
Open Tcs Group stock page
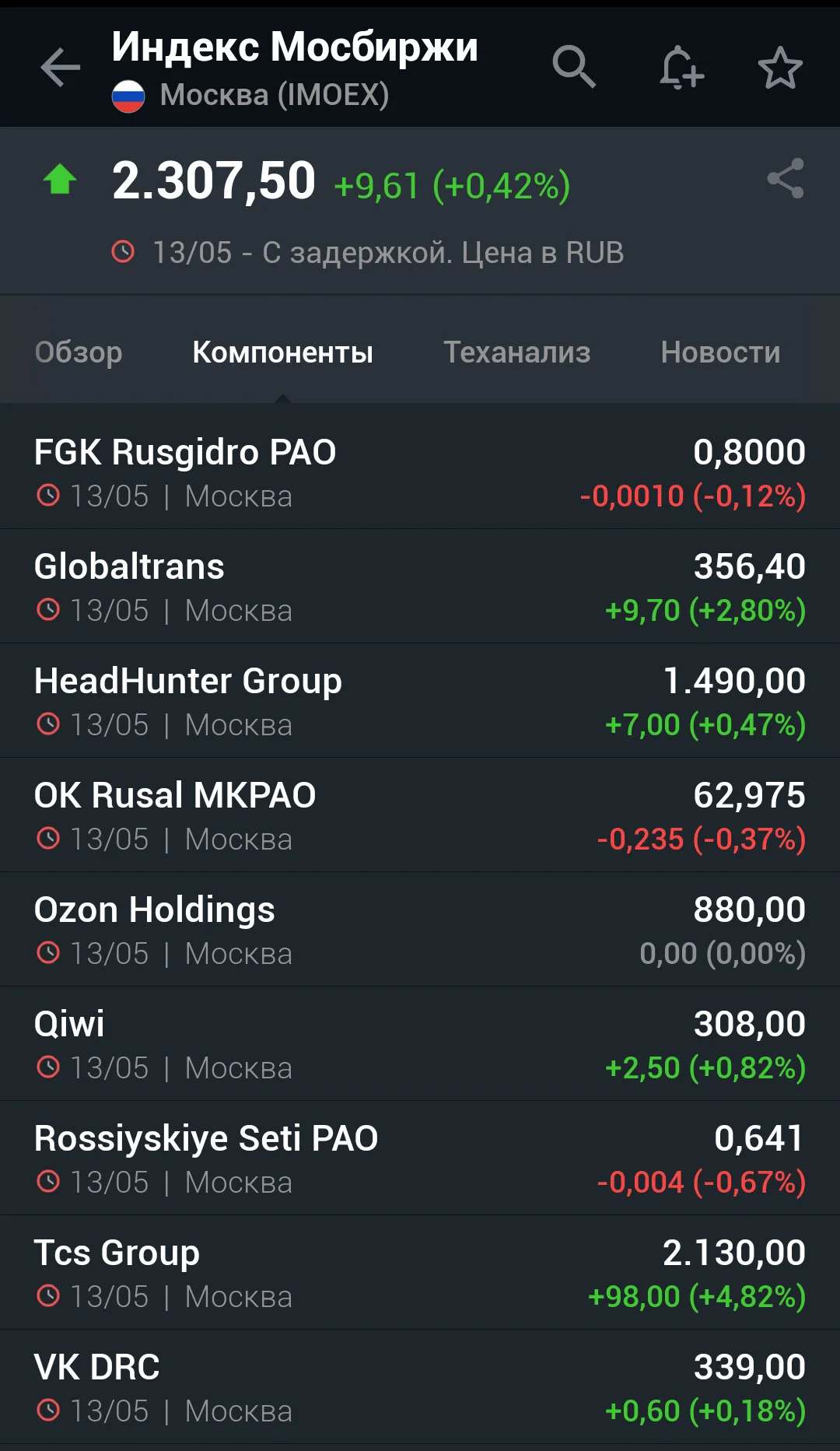pos(420,1273)
